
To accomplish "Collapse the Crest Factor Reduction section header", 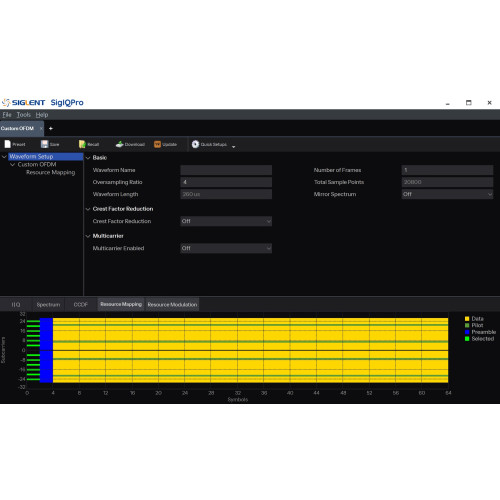I will coord(88,209).
